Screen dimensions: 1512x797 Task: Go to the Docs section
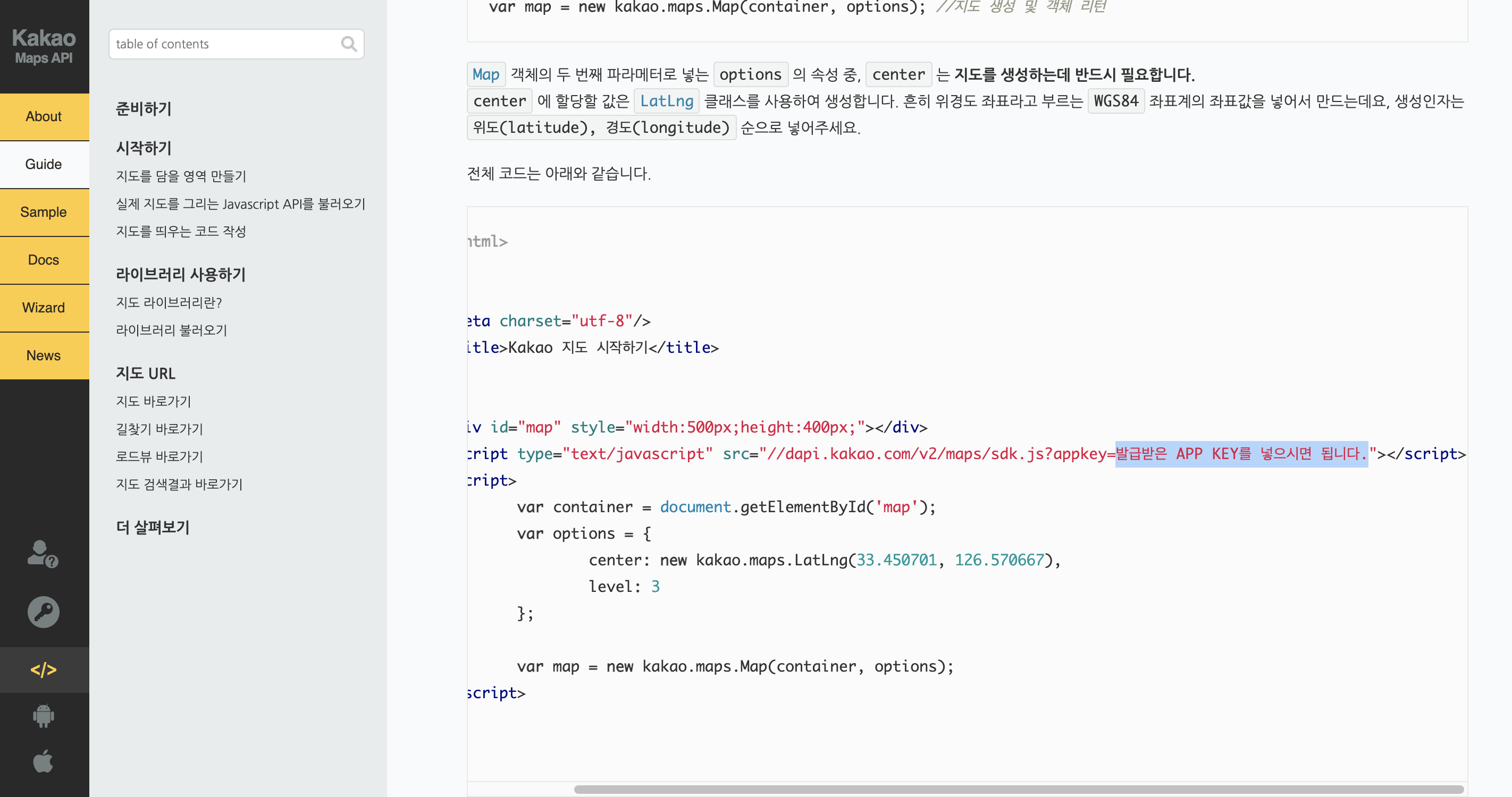(44, 260)
